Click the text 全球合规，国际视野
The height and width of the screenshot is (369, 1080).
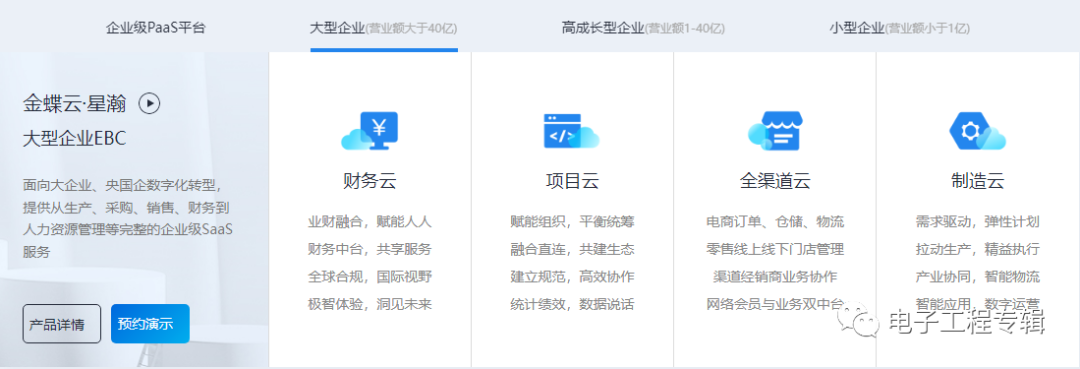370,277
